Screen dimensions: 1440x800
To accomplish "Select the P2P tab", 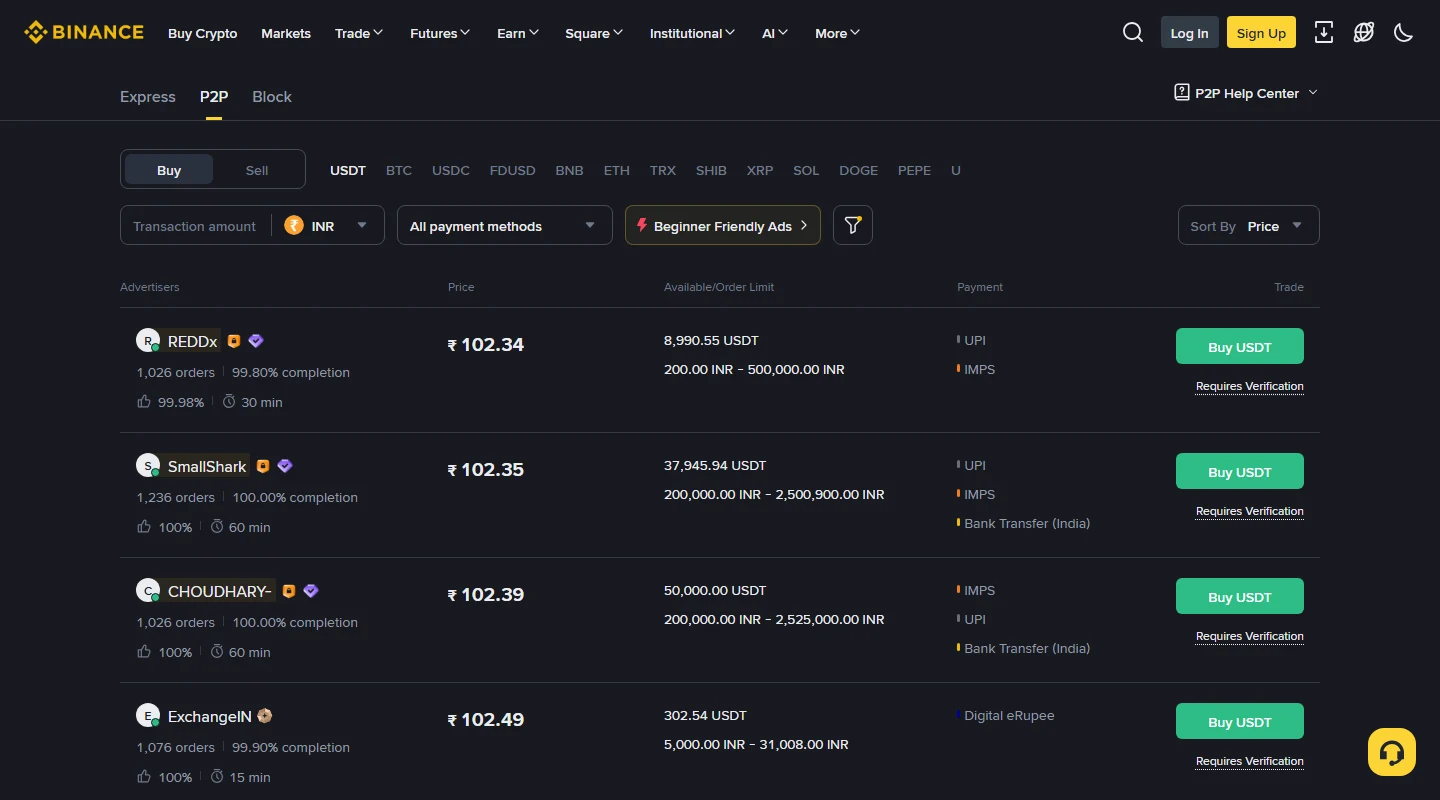I will pyautogui.click(x=214, y=96).
